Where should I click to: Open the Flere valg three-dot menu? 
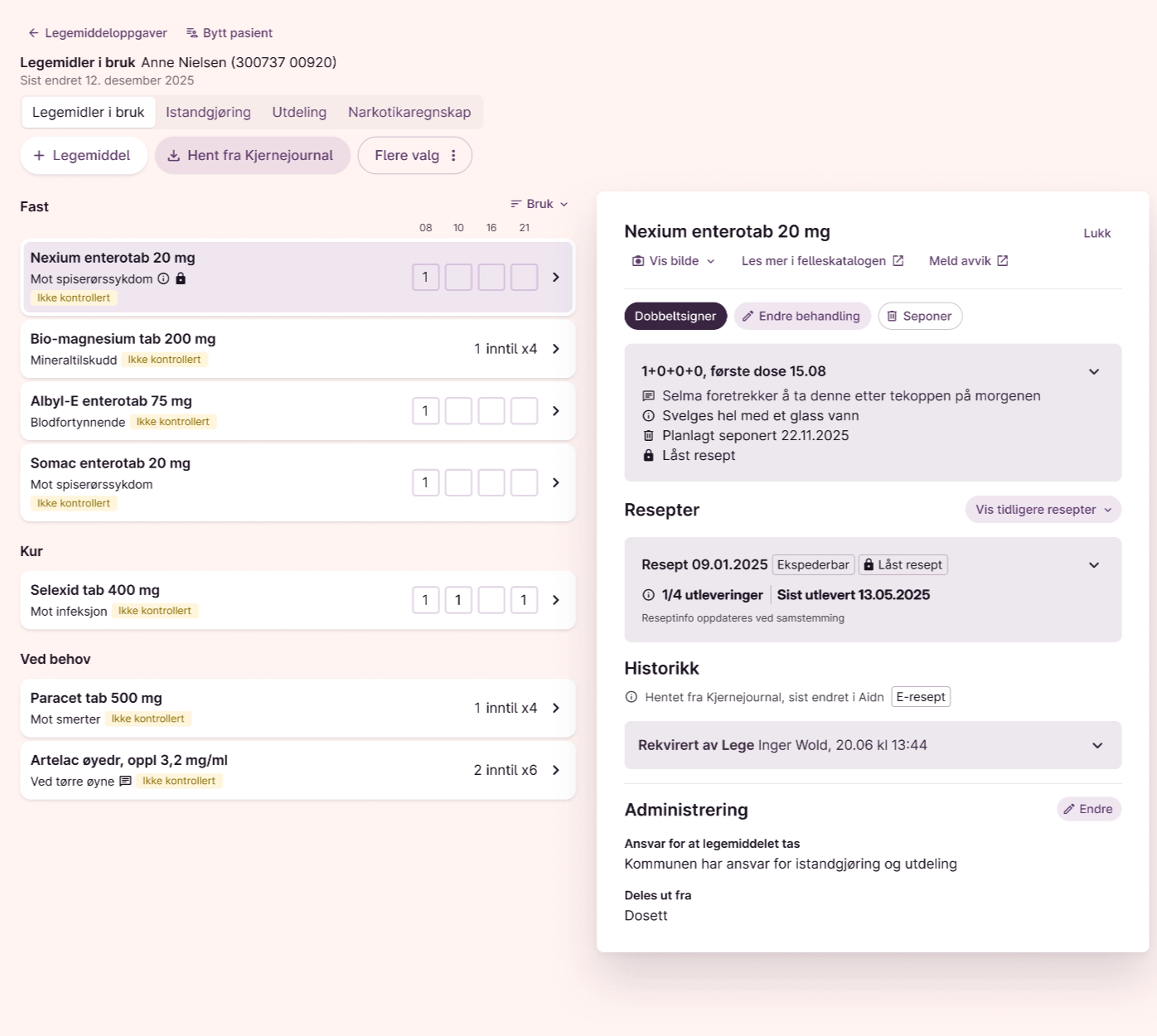click(453, 156)
